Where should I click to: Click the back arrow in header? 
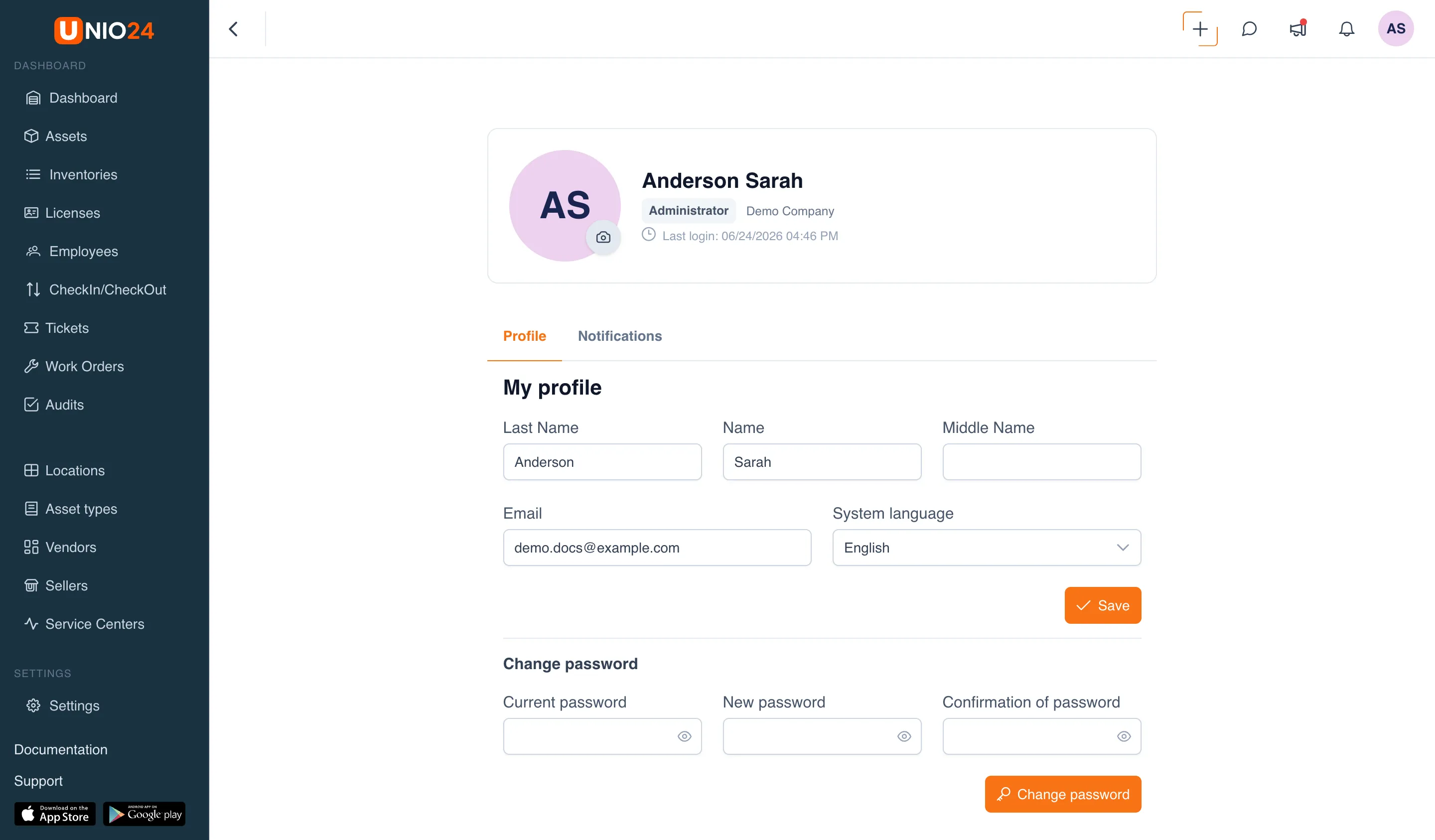tap(234, 29)
